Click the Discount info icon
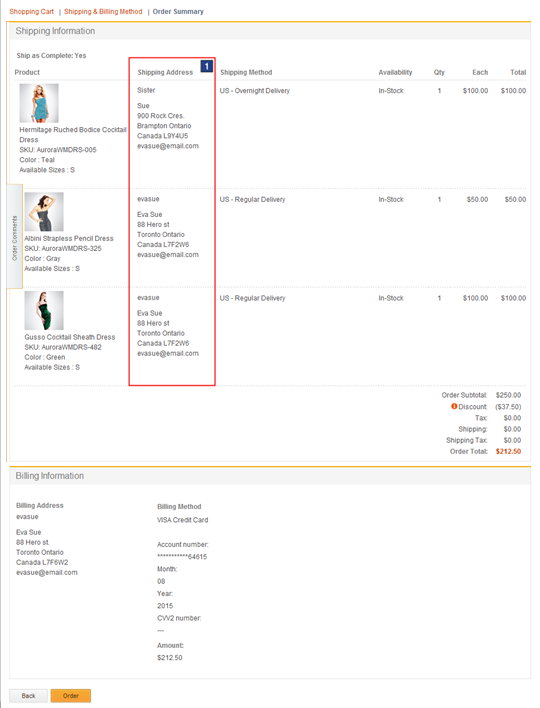Viewport: 540px width, 708px height. point(454,406)
